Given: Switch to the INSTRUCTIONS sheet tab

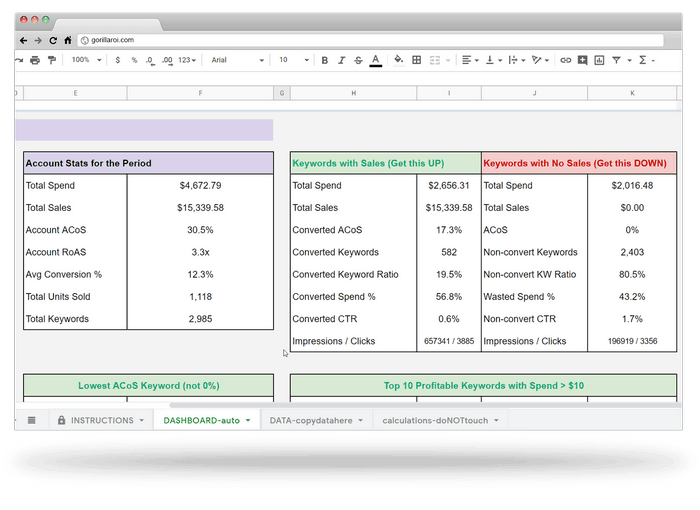Looking at the screenshot, I should pyautogui.click(x=101, y=420).
